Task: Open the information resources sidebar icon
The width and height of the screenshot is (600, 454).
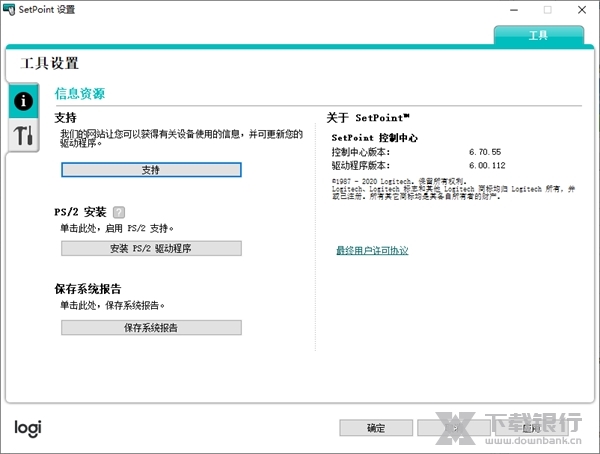Action: click(23, 101)
